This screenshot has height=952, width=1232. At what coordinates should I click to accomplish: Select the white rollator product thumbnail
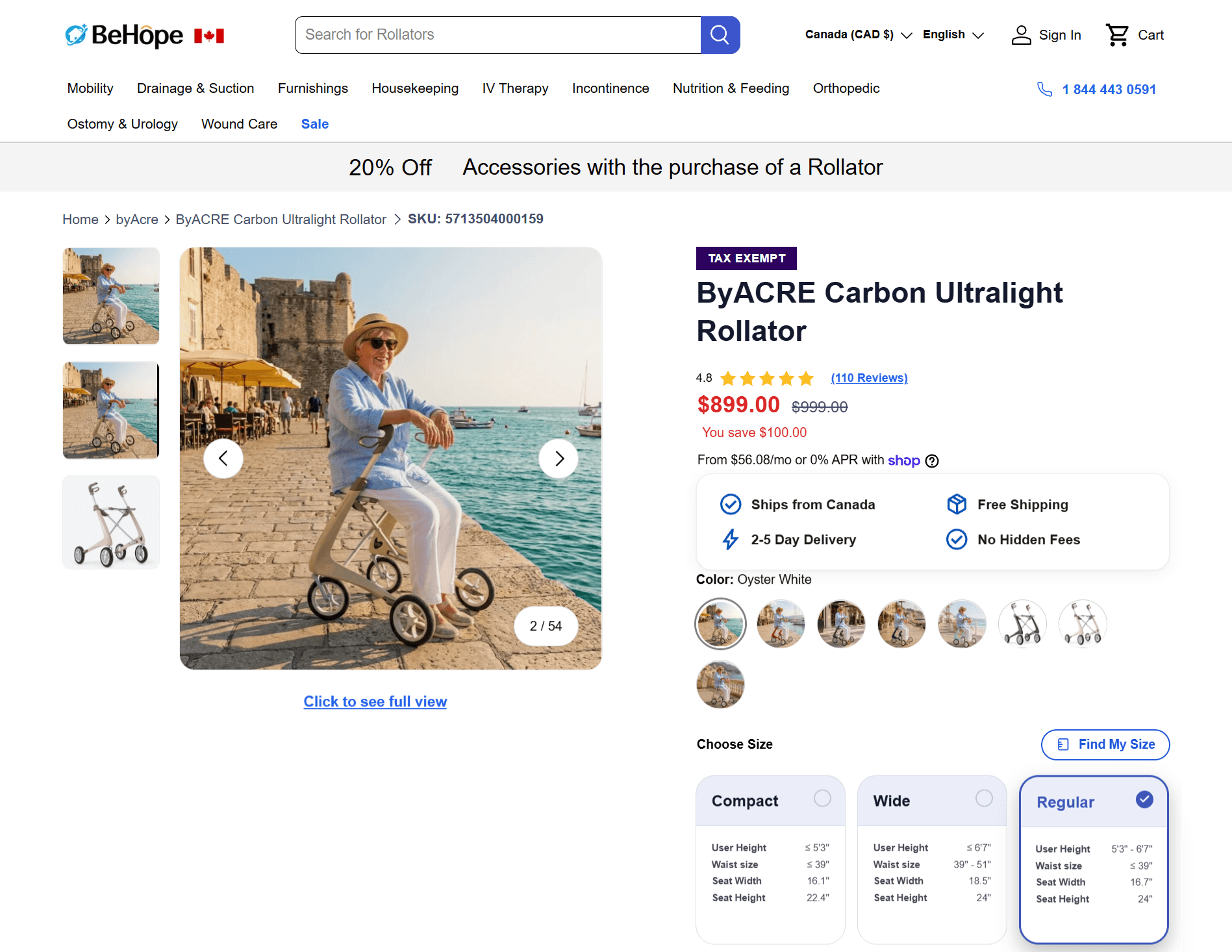coord(111,523)
